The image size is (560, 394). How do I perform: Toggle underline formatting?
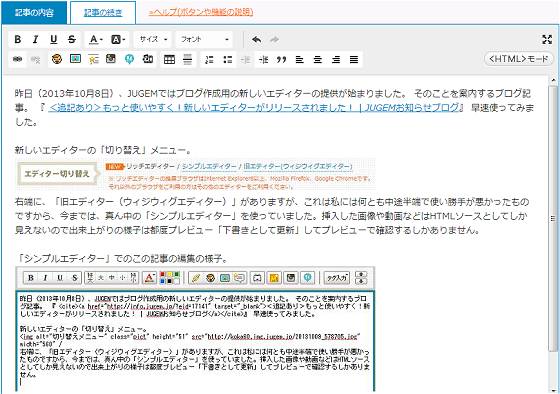54,39
